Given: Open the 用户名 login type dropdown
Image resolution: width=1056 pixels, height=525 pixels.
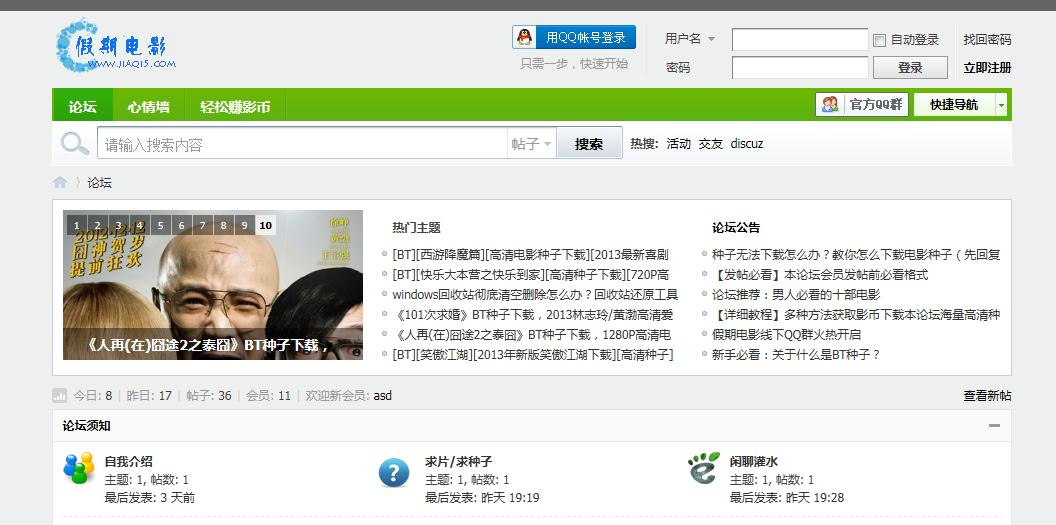Looking at the screenshot, I should tap(711, 39).
